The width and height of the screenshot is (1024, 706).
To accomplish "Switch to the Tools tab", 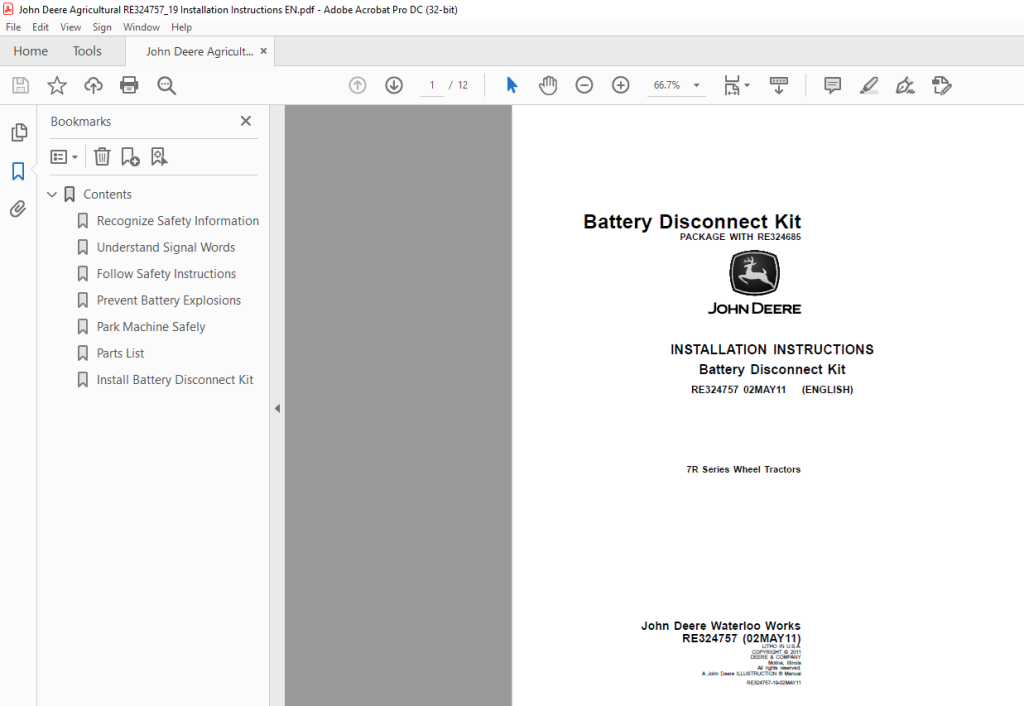I will [87, 51].
